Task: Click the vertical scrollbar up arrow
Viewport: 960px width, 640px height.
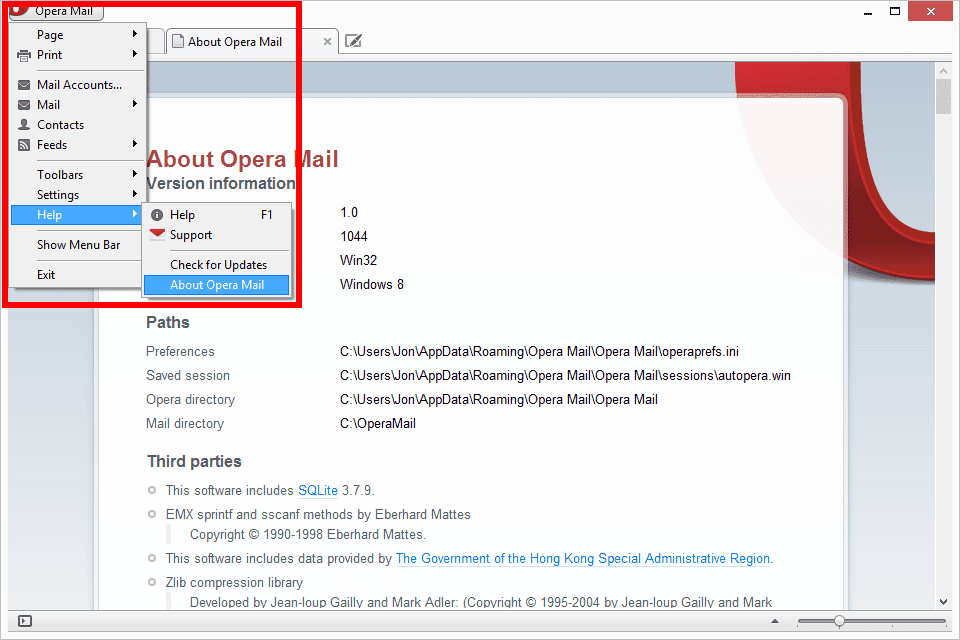Action: [943, 72]
